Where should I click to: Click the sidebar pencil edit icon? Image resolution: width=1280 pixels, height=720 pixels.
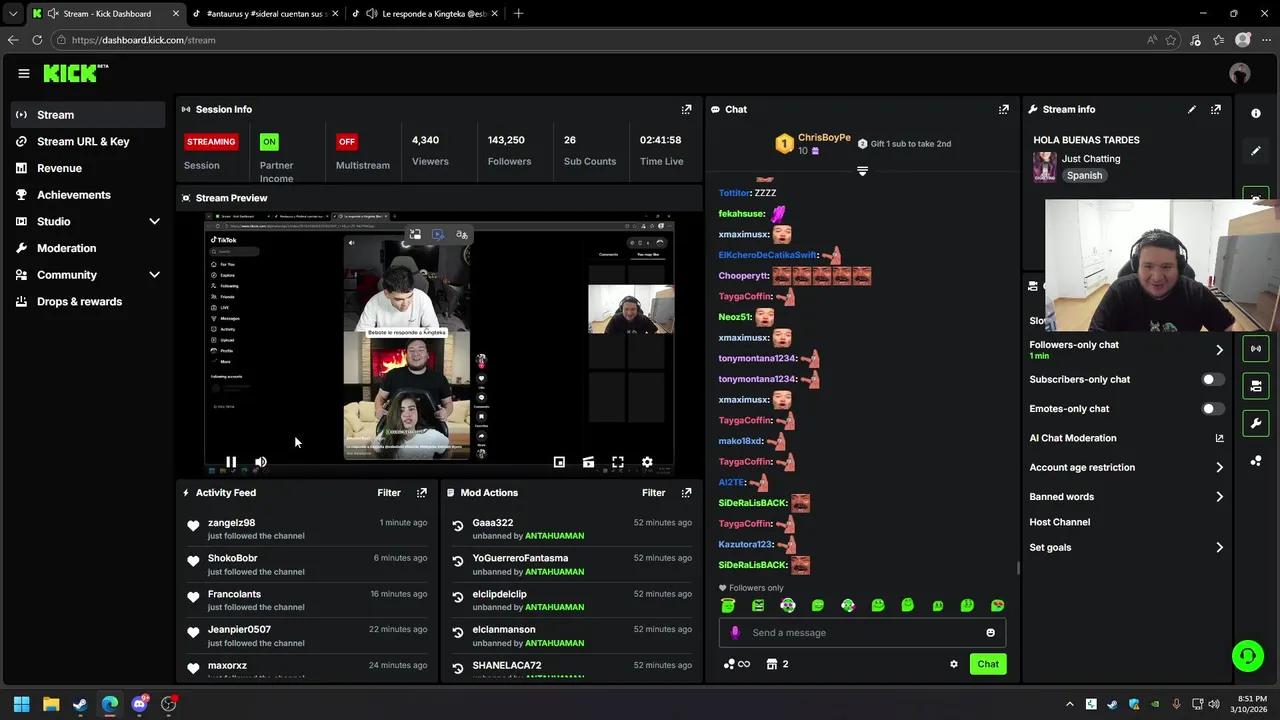click(1256, 151)
